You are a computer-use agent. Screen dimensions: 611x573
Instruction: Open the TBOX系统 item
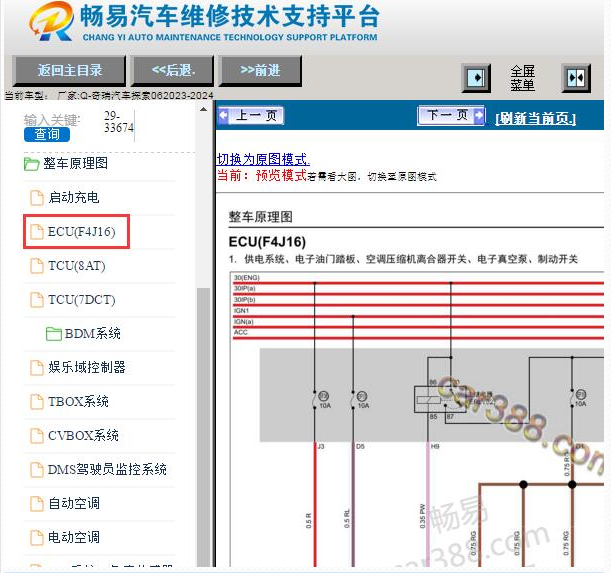point(78,401)
